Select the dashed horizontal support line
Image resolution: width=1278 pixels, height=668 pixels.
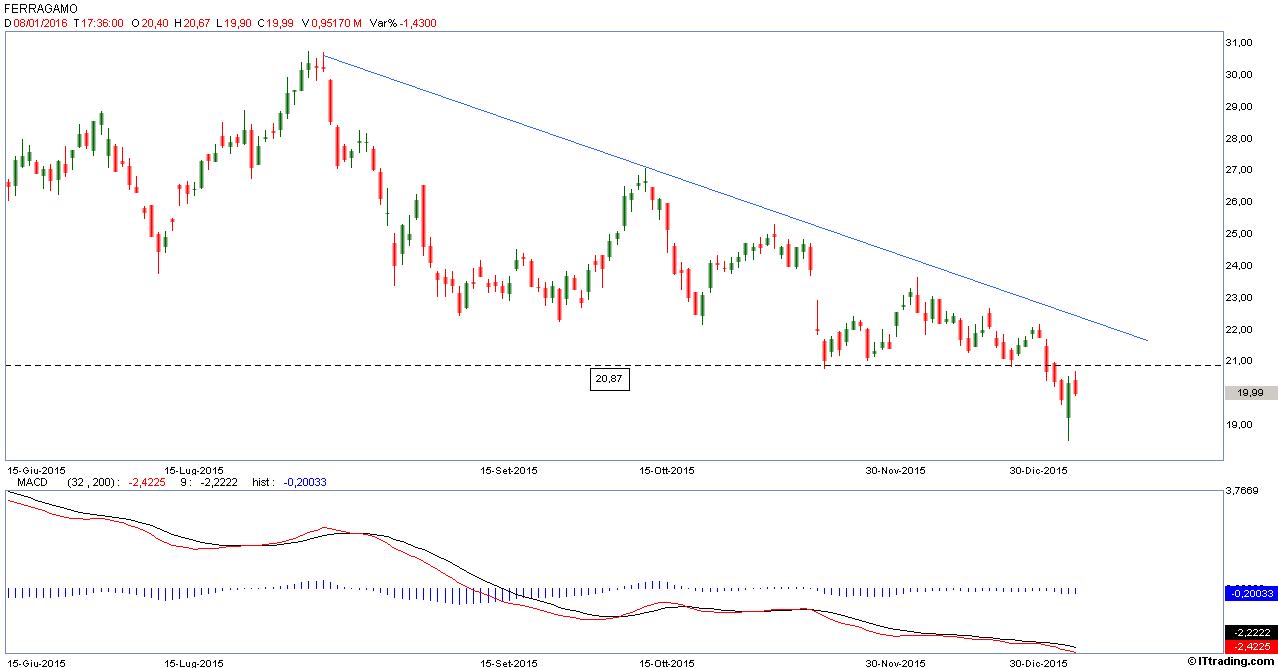click(x=400, y=365)
